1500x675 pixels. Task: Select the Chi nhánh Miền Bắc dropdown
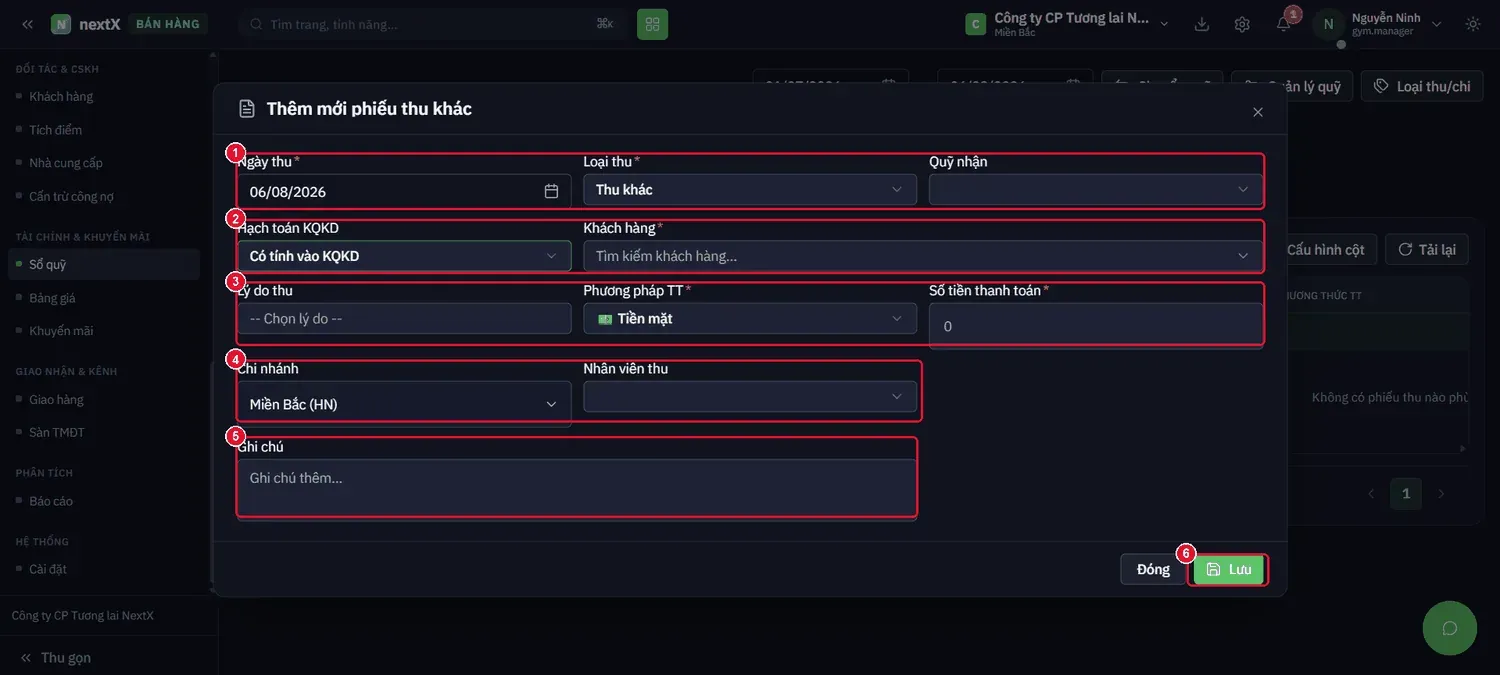(404, 404)
